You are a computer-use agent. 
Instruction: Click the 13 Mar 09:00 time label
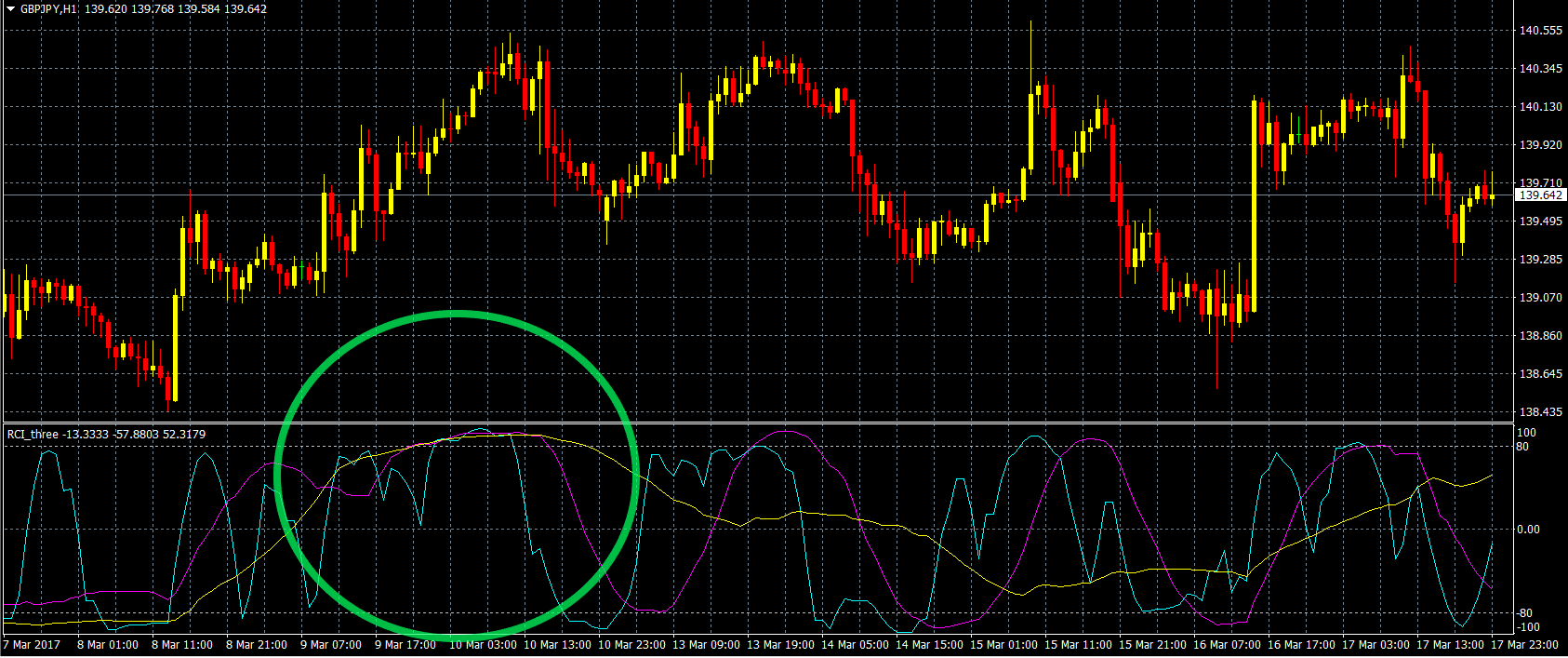706,645
